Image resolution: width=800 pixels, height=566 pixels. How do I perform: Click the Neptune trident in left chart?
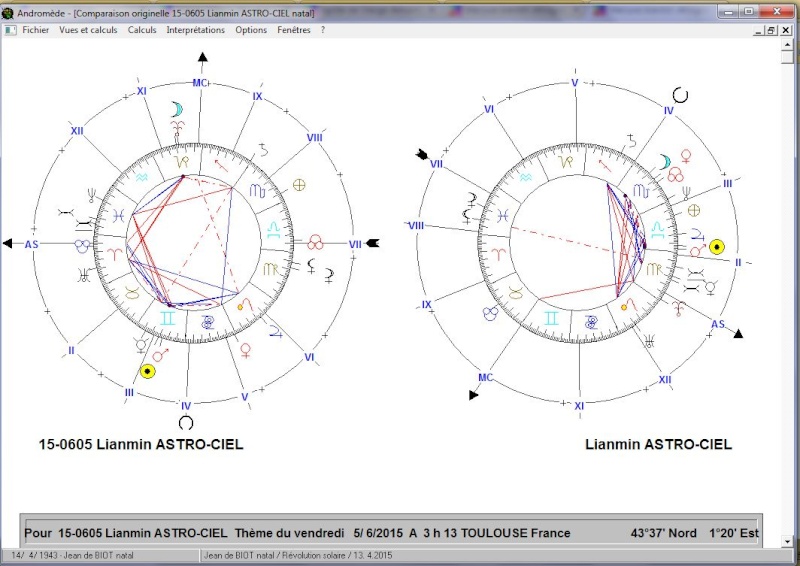(x=92, y=194)
